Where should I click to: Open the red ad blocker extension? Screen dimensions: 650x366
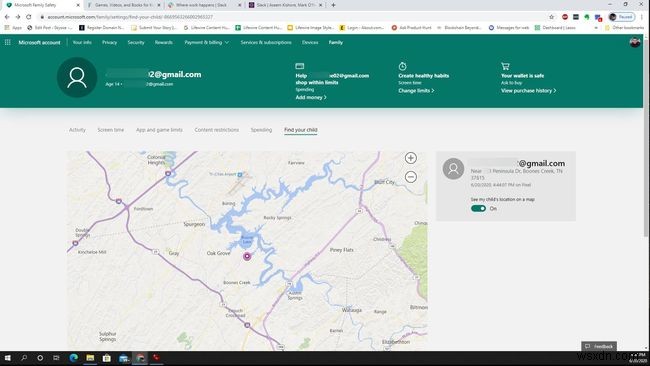tap(565, 17)
